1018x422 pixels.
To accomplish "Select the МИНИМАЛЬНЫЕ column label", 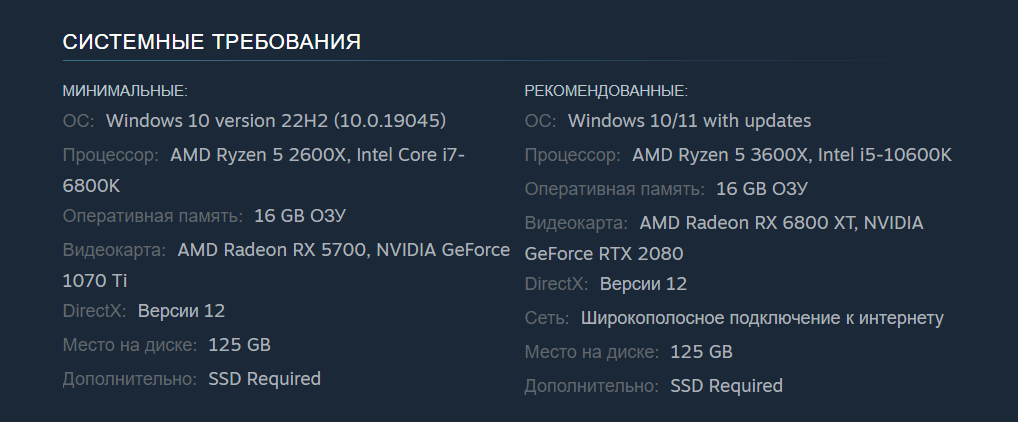I will pos(125,91).
